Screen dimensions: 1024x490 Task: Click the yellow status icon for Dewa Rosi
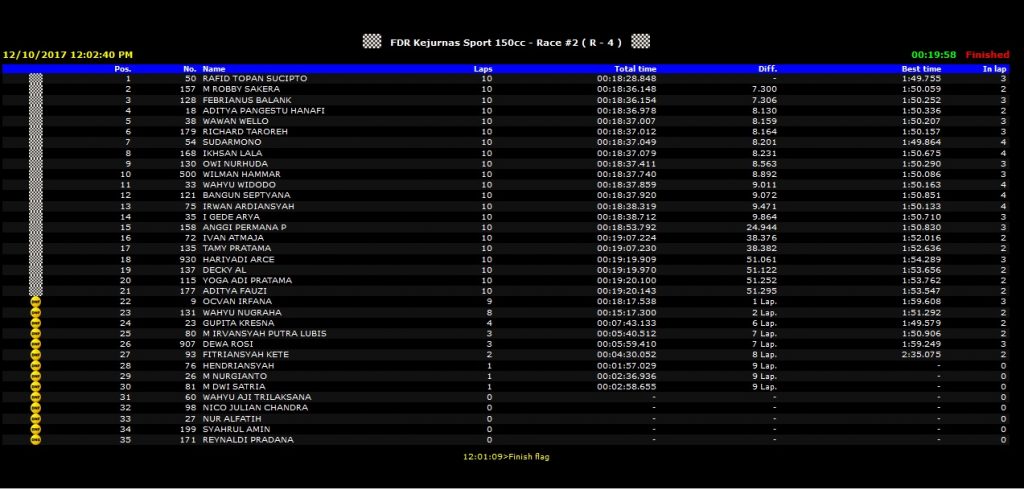point(36,344)
